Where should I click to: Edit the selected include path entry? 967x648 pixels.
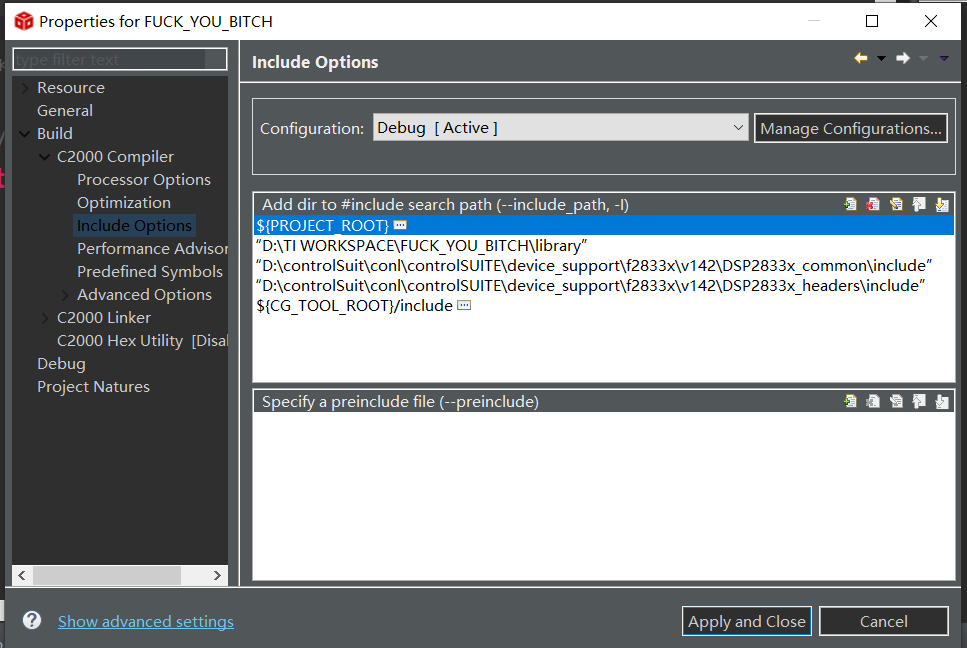click(x=896, y=205)
